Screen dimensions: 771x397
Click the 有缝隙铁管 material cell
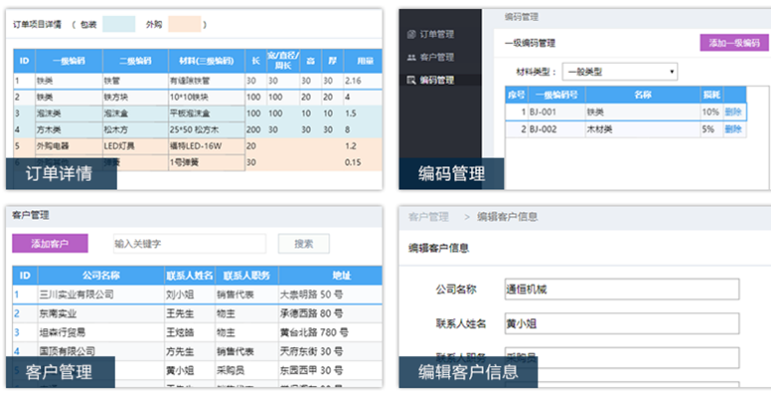coord(207,81)
